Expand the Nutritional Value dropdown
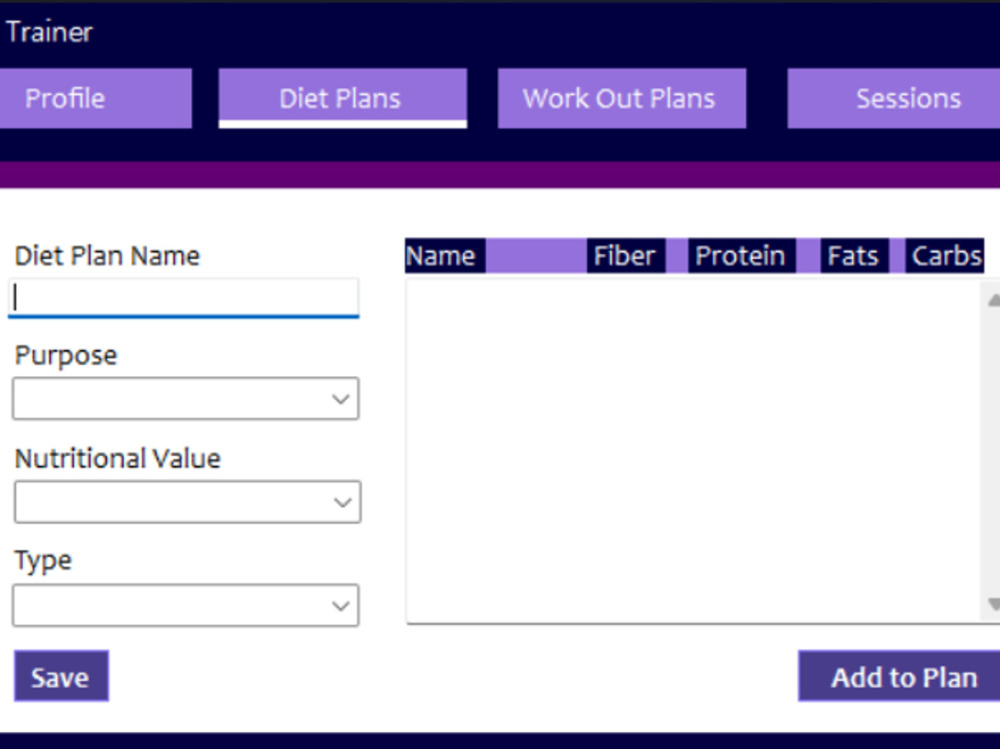This screenshot has width=1000, height=749. click(x=186, y=501)
